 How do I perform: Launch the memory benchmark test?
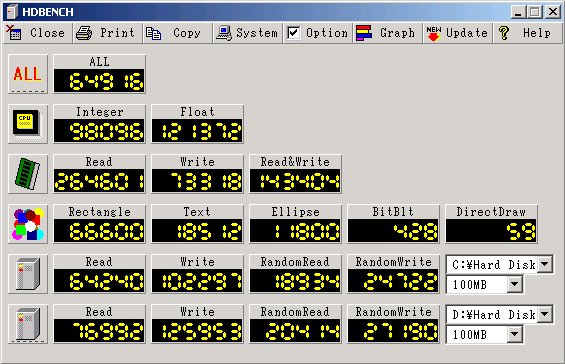(x=28, y=174)
